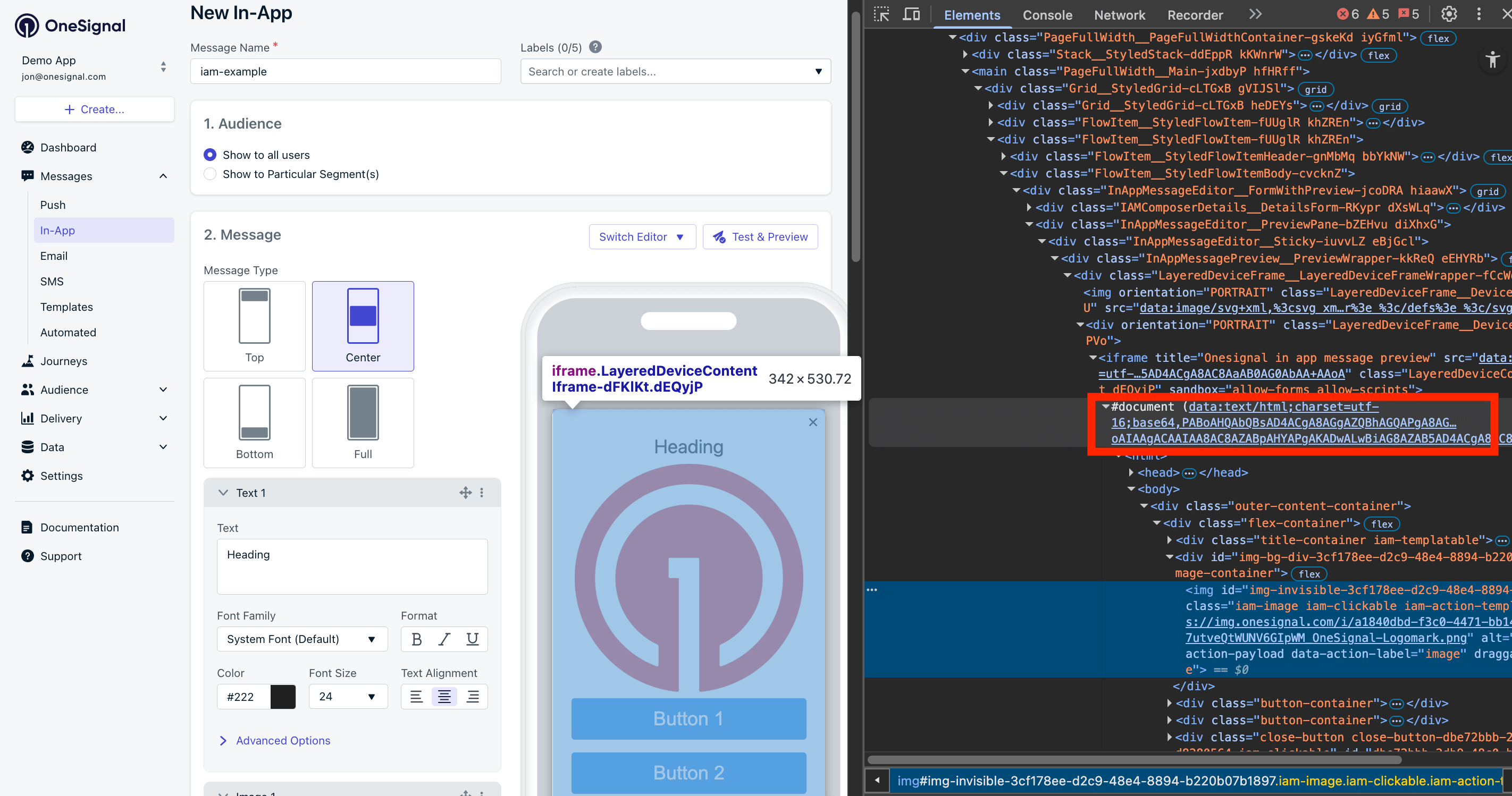
Task: Click the black color swatch
Action: click(x=283, y=696)
